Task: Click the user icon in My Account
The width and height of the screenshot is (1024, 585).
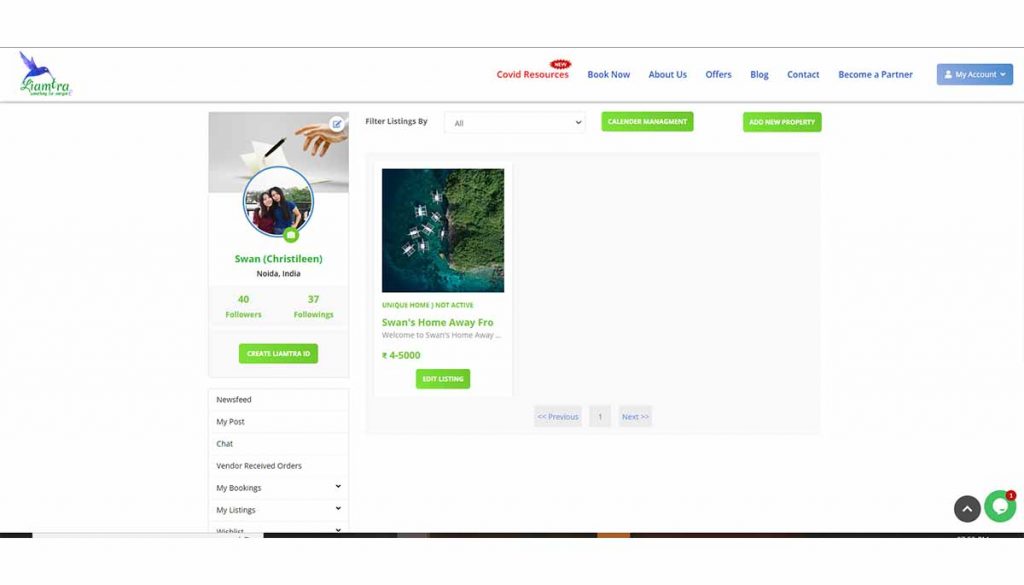Action: pos(948,74)
